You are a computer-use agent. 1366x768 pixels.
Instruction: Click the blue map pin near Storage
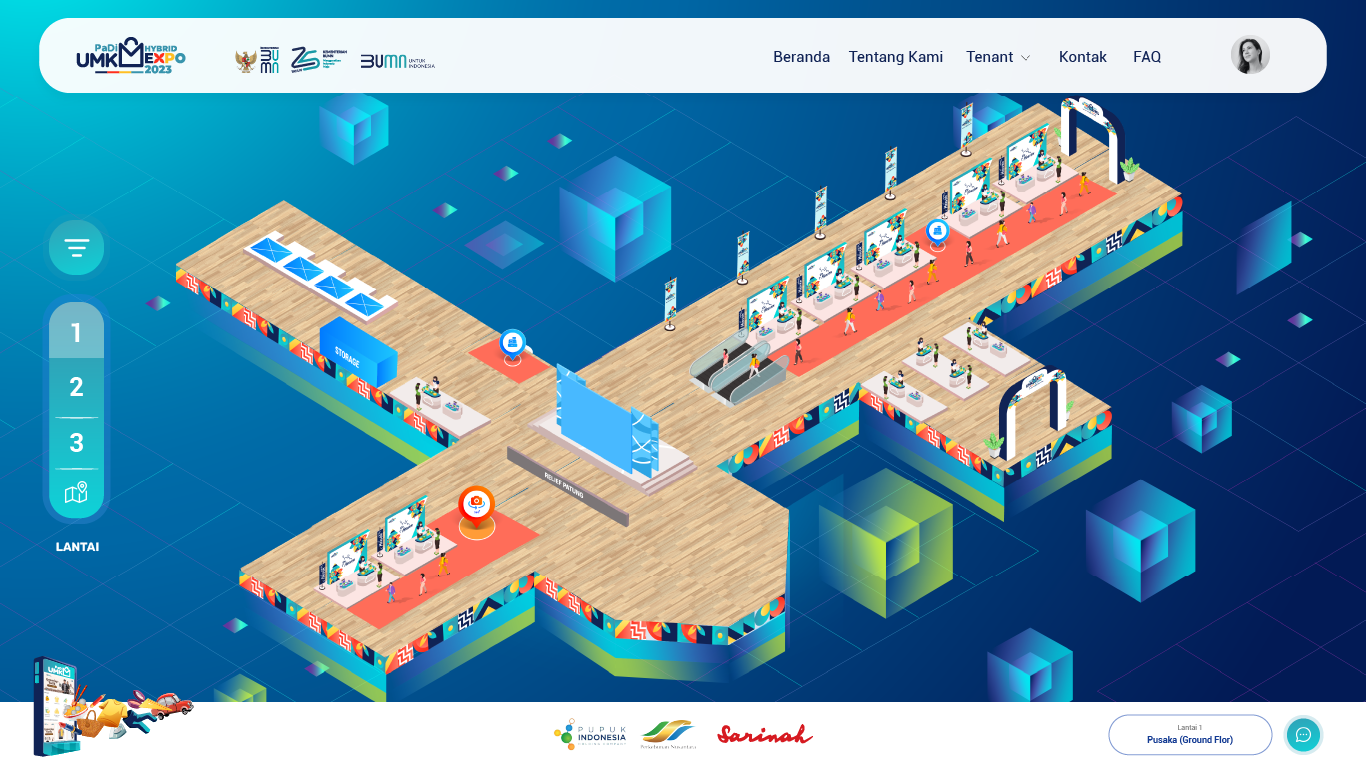click(513, 343)
